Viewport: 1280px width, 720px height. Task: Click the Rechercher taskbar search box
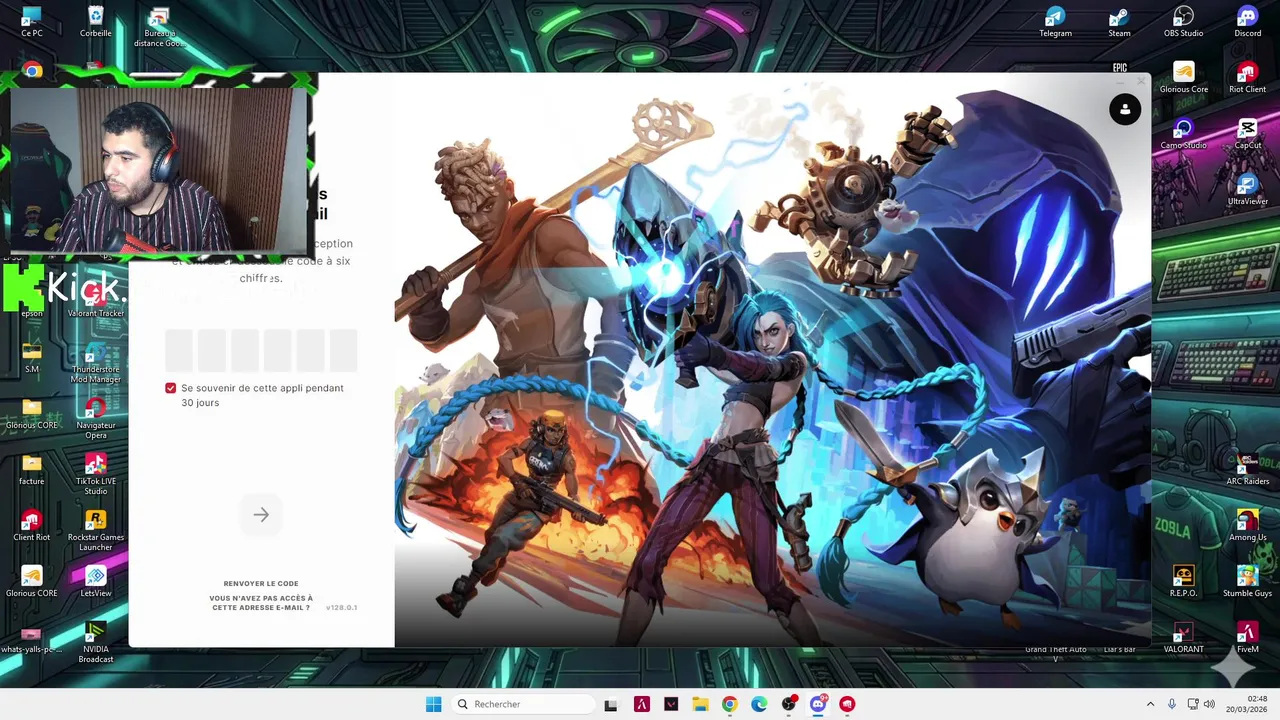point(522,704)
